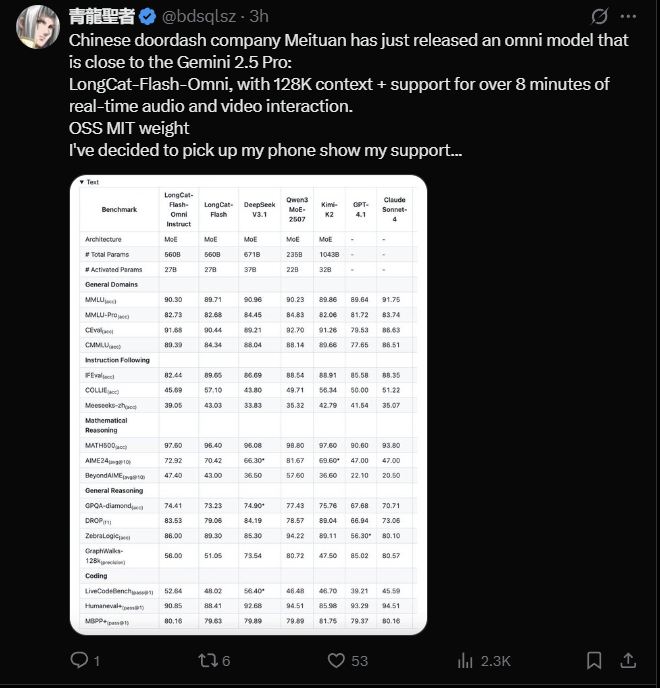This screenshot has width=660, height=688.
Task: Click the display name 青龍聖者
Action: click(x=101, y=17)
